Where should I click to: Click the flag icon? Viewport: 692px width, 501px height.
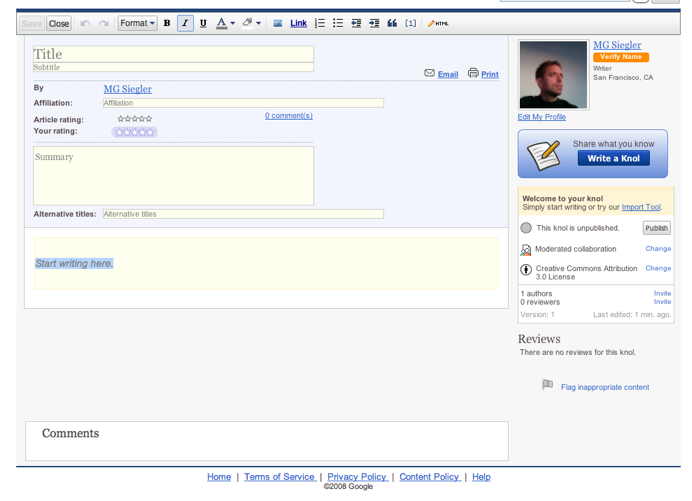tap(547, 384)
